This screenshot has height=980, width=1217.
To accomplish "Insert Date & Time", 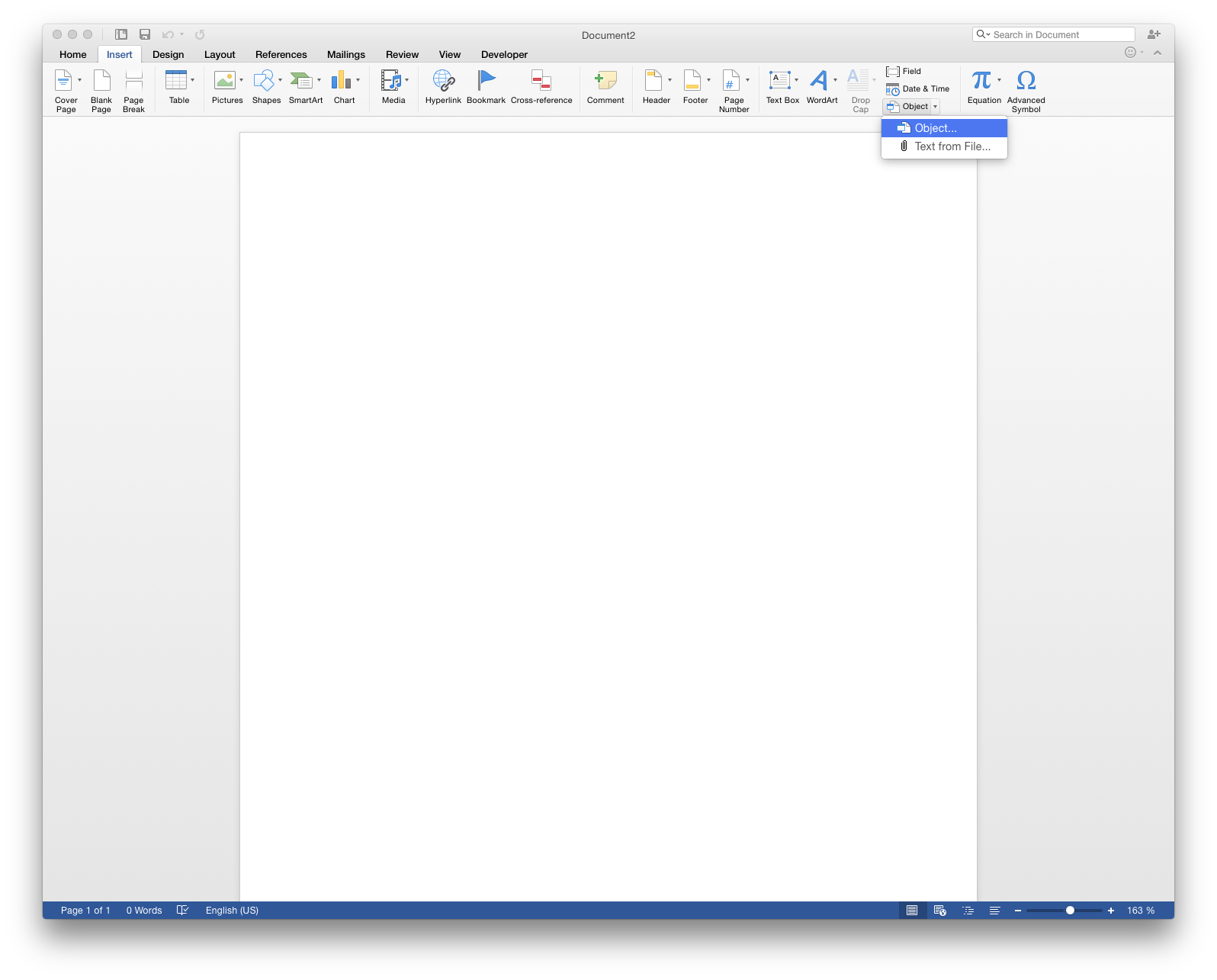I will coord(917,89).
